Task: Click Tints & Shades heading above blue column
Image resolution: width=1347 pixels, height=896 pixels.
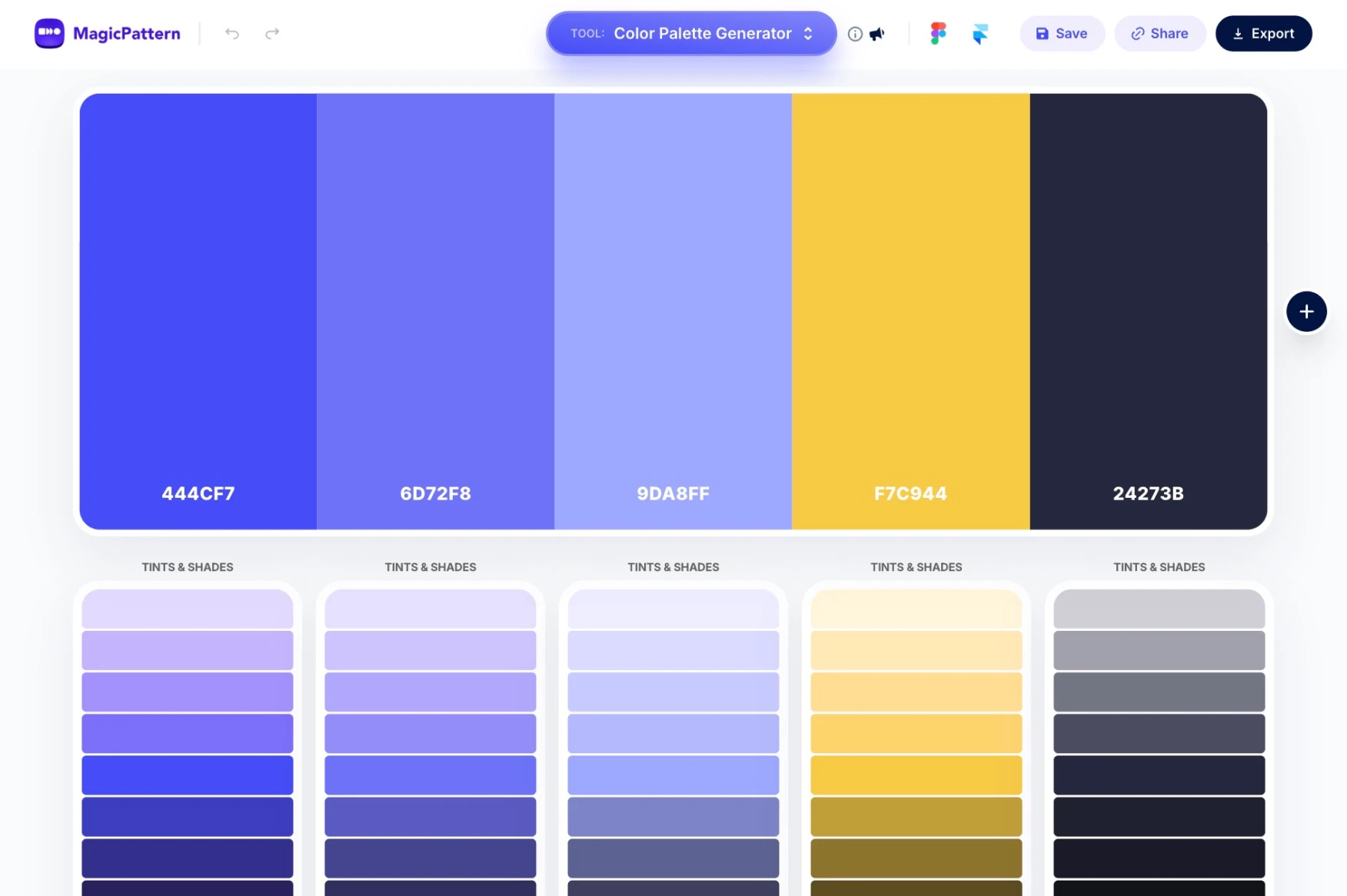Action: click(188, 567)
